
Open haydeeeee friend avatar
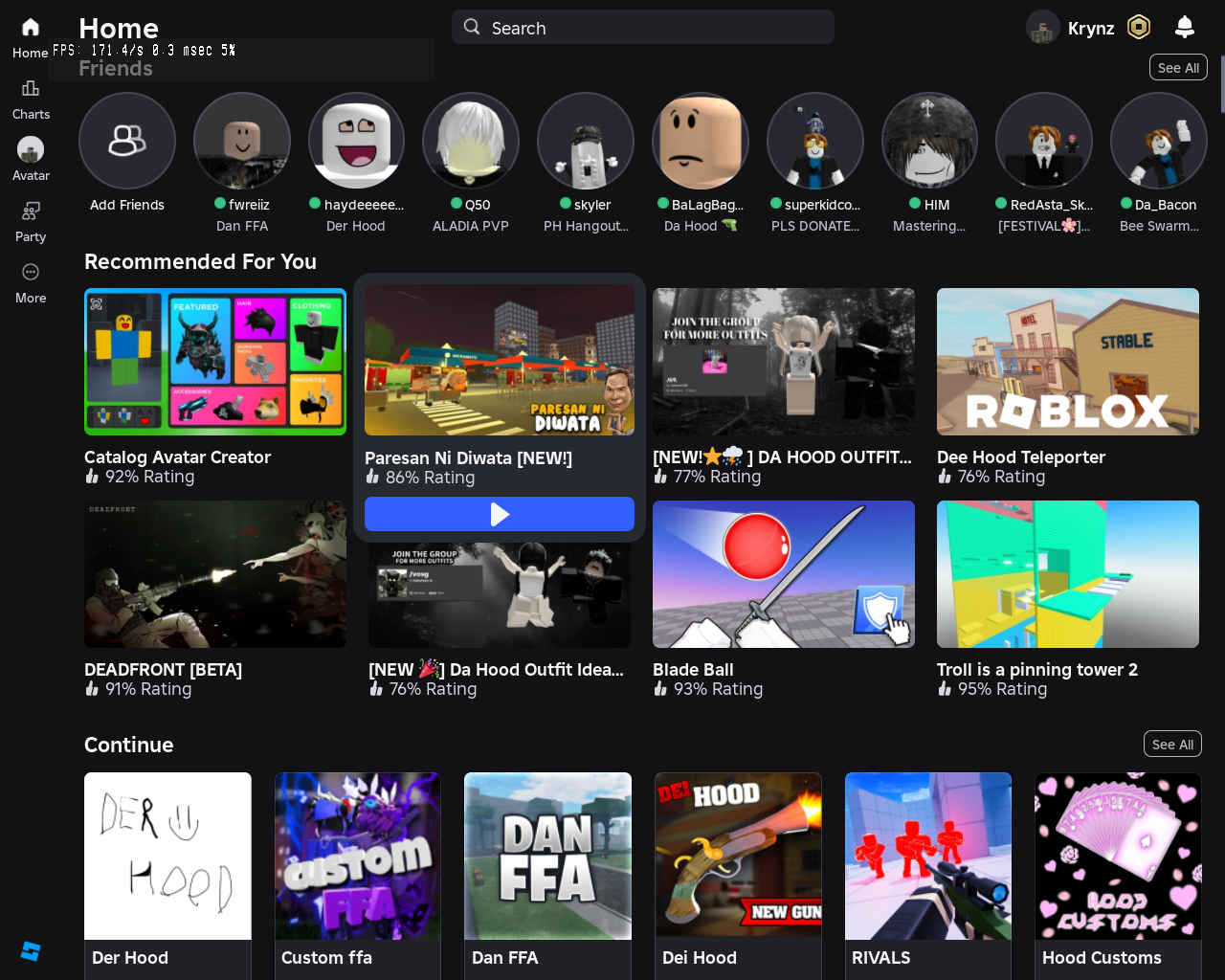(x=356, y=141)
